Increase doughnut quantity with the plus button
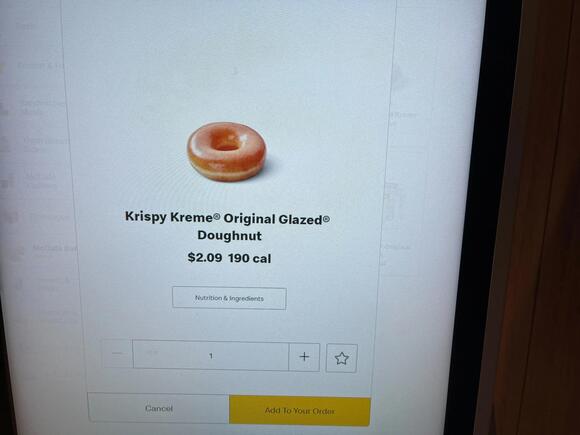Viewport: 580px width, 435px height. [x=304, y=357]
